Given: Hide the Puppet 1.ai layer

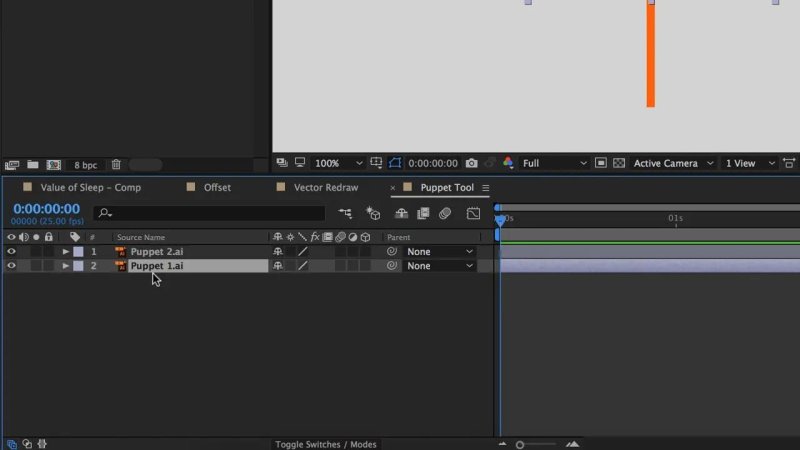Looking at the screenshot, I should coord(11,266).
